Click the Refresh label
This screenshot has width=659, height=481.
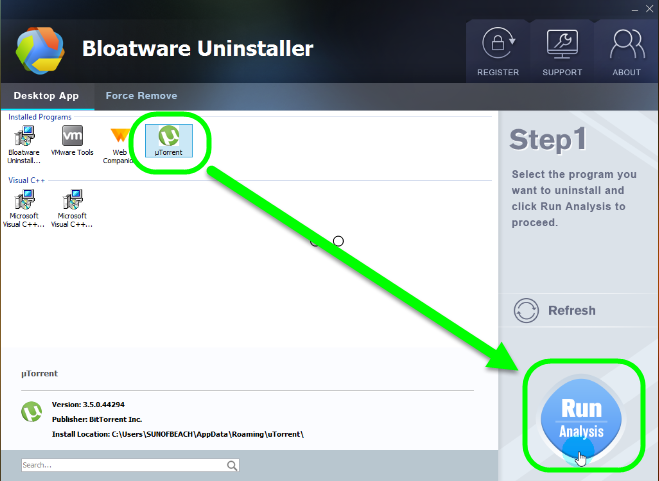pos(572,311)
